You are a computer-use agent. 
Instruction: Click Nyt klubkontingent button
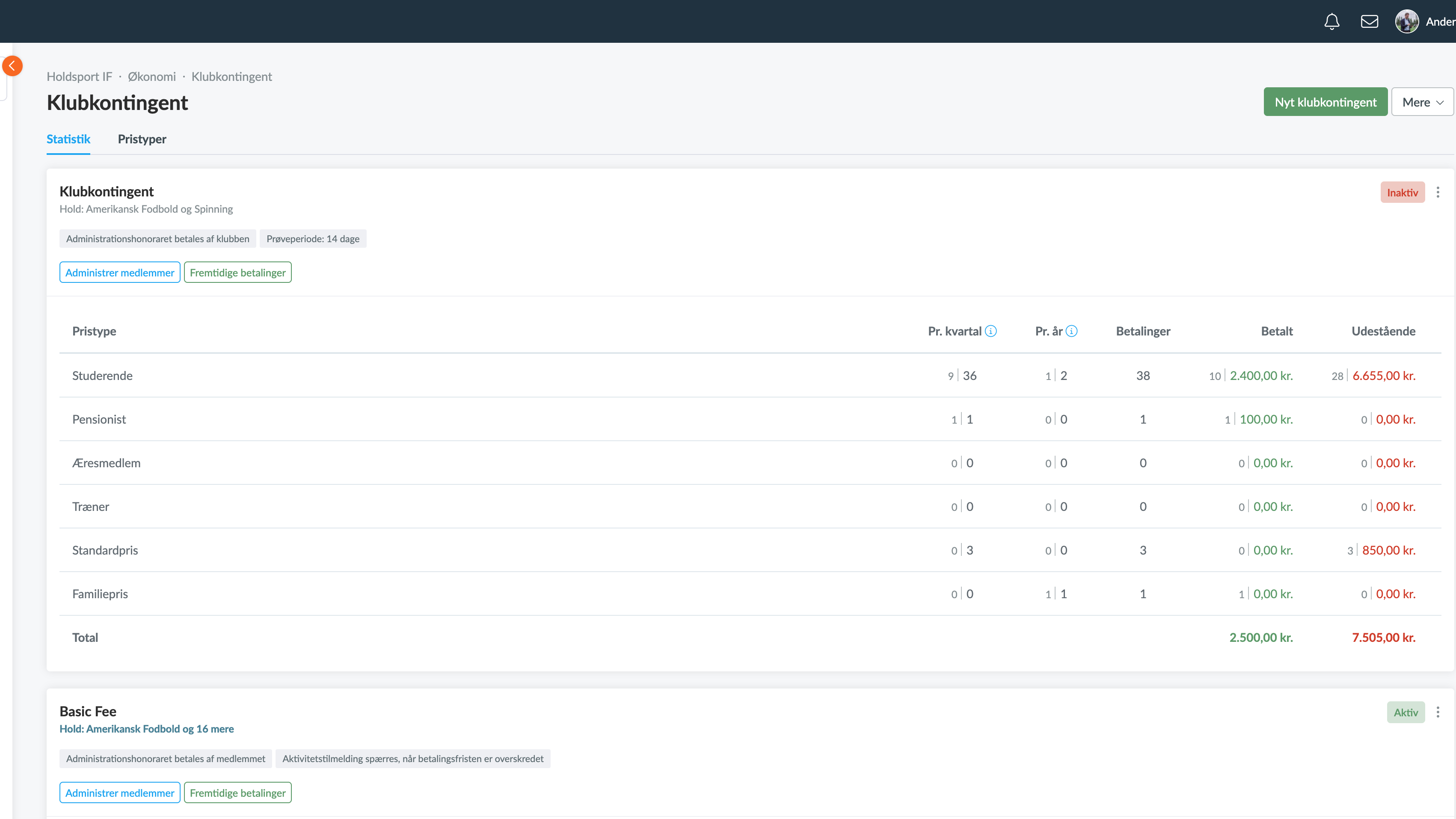[1326, 102]
